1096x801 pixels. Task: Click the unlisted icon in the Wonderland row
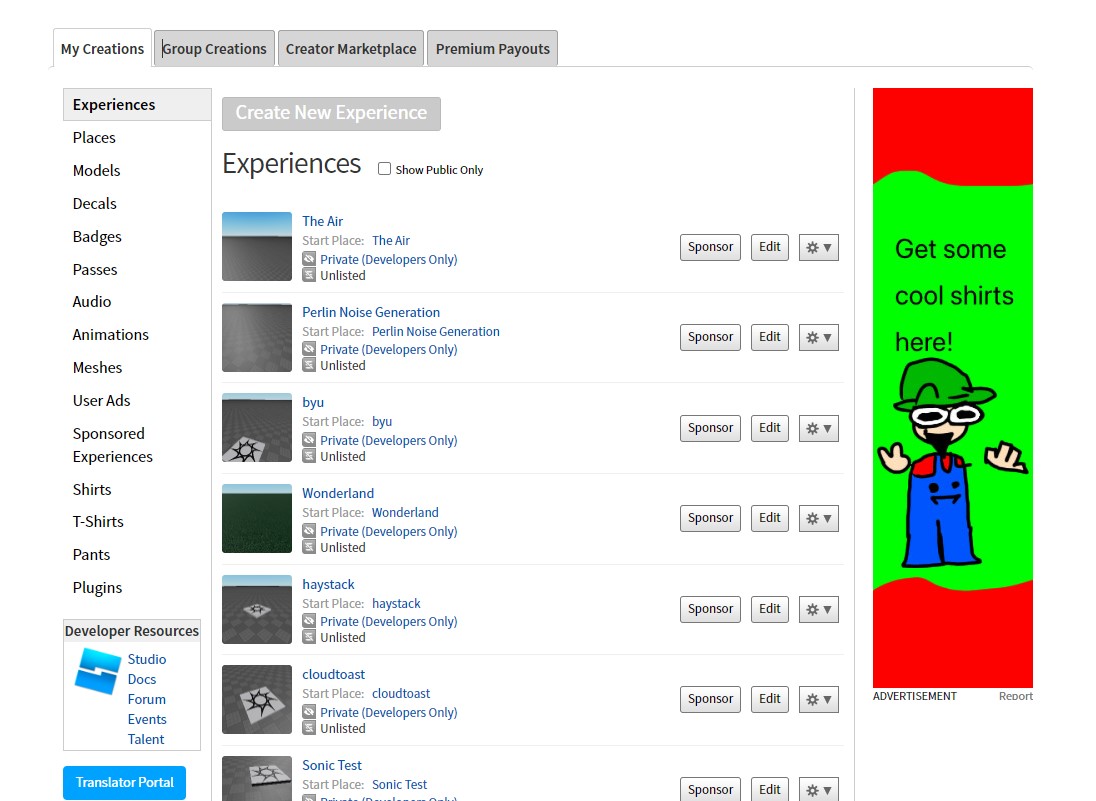(x=309, y=547)
